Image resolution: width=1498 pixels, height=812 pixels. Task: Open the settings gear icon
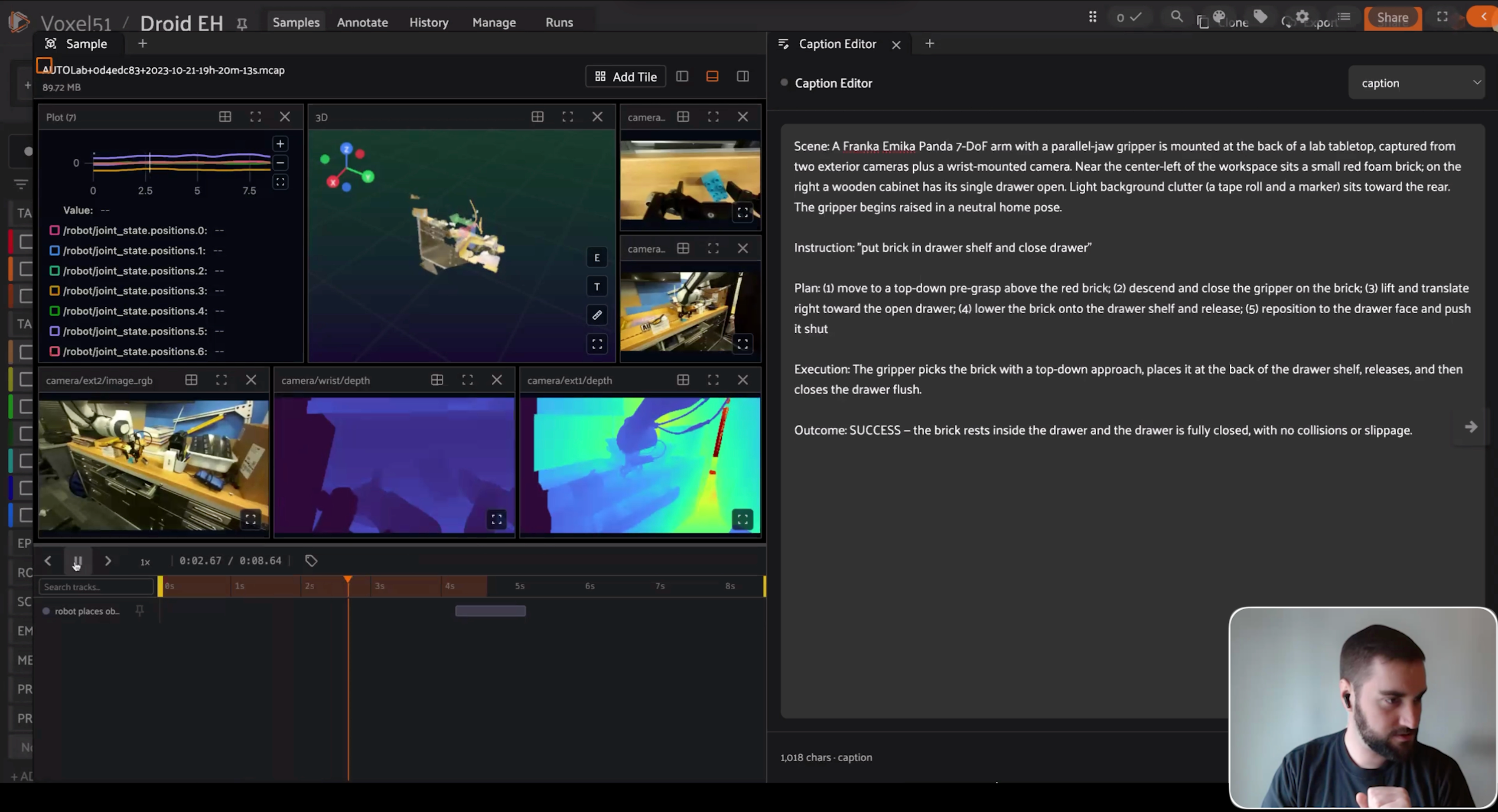[1303, 16]
